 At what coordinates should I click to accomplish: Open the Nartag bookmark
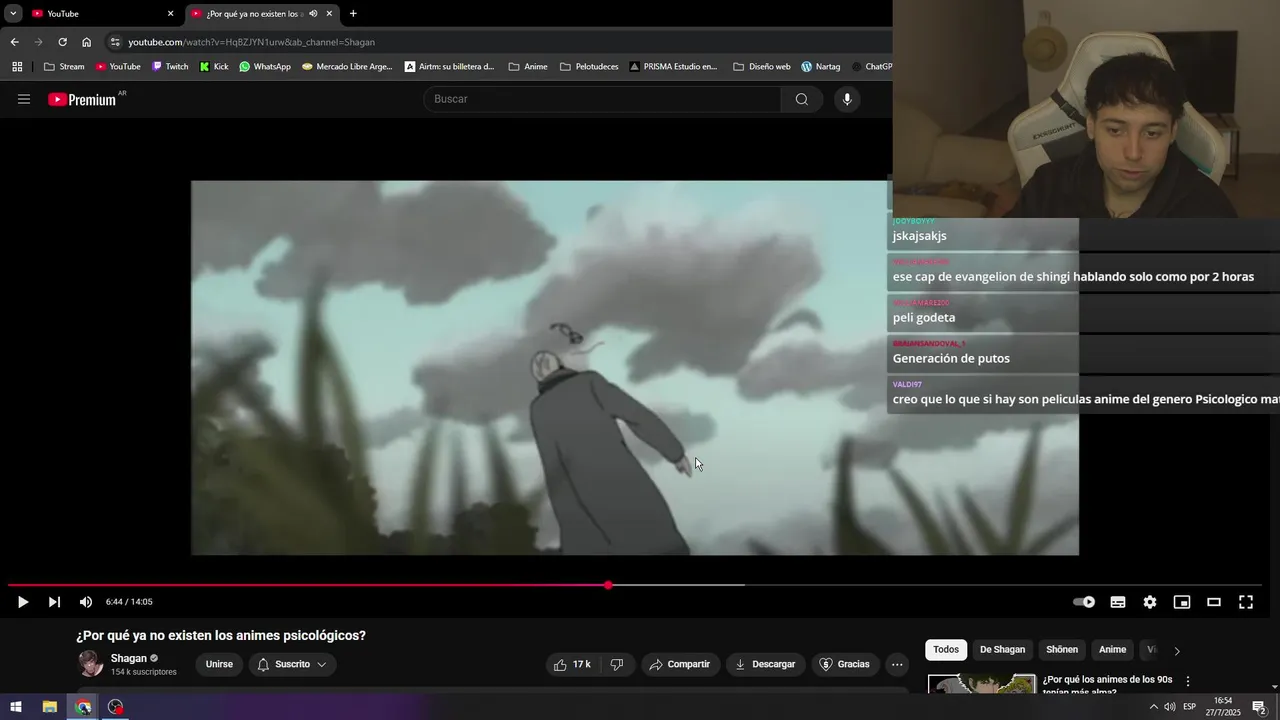coord(821,67)
